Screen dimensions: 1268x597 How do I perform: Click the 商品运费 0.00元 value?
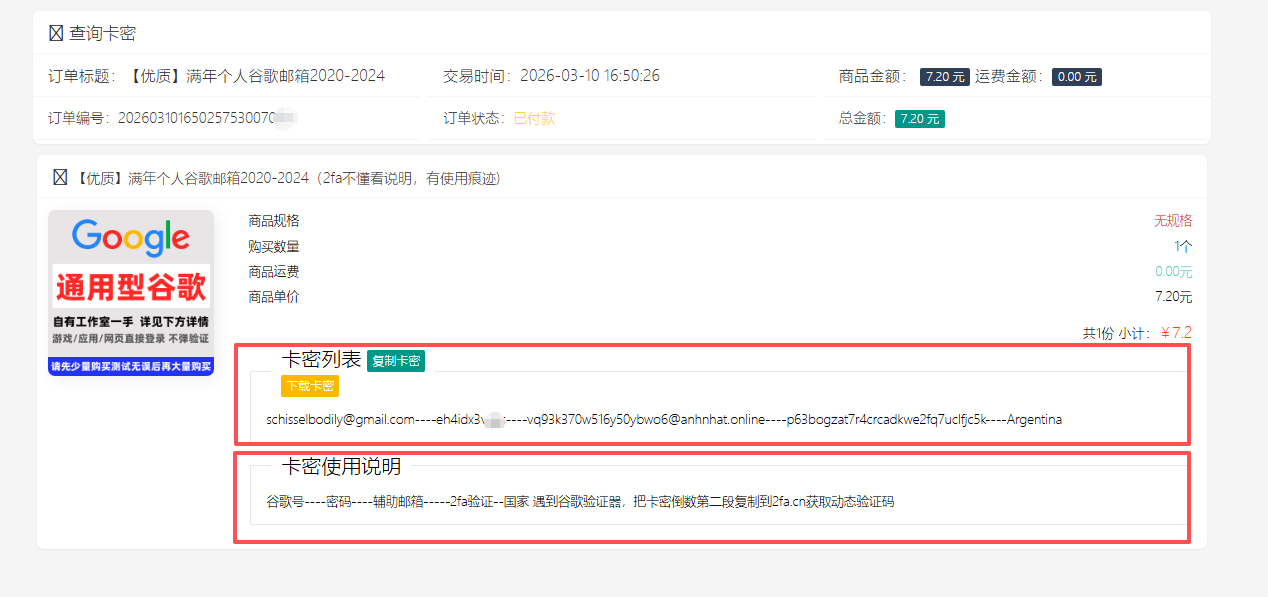1174,272
